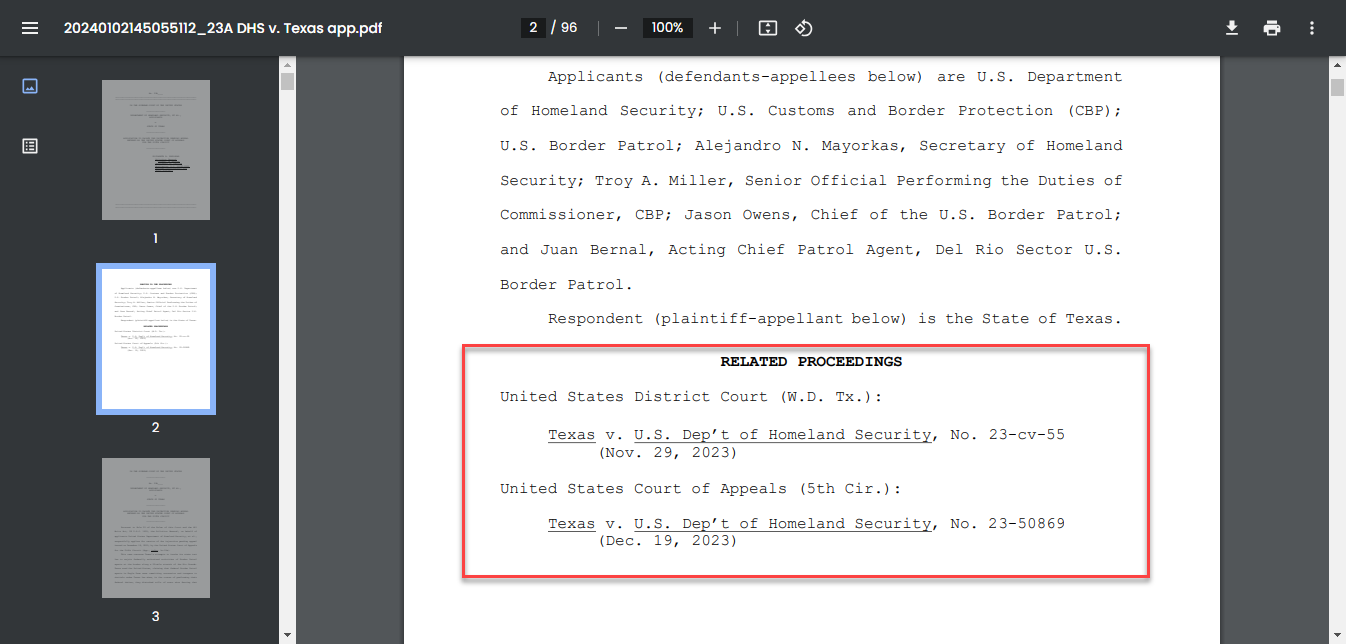This screenshot has width=1346, height=644.
Task: Click the thumbnail panel scrollbar up arrow
Action: (x=287, y=64)
